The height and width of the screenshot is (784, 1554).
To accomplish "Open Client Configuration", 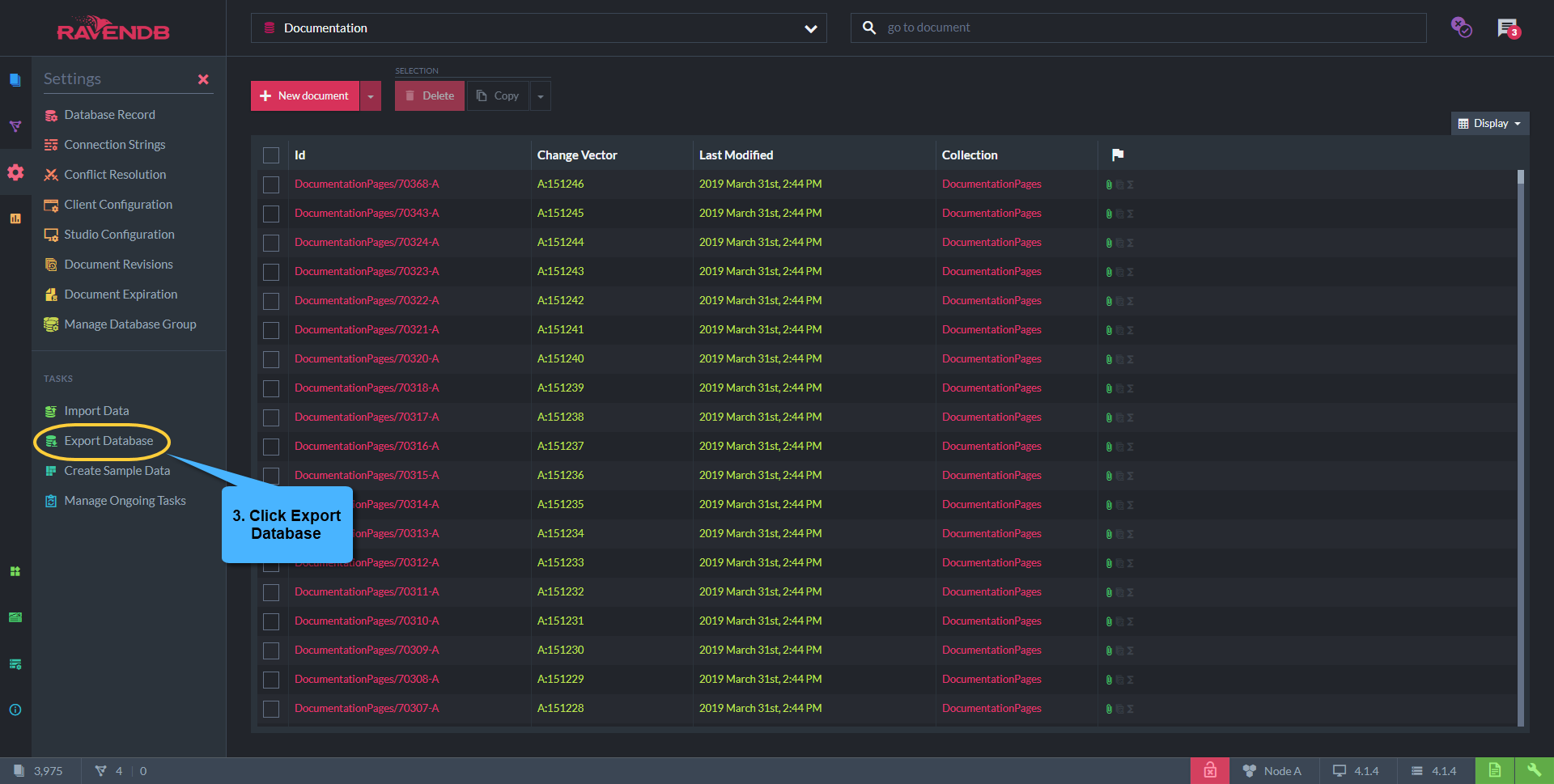I will (x=118, y=205).
